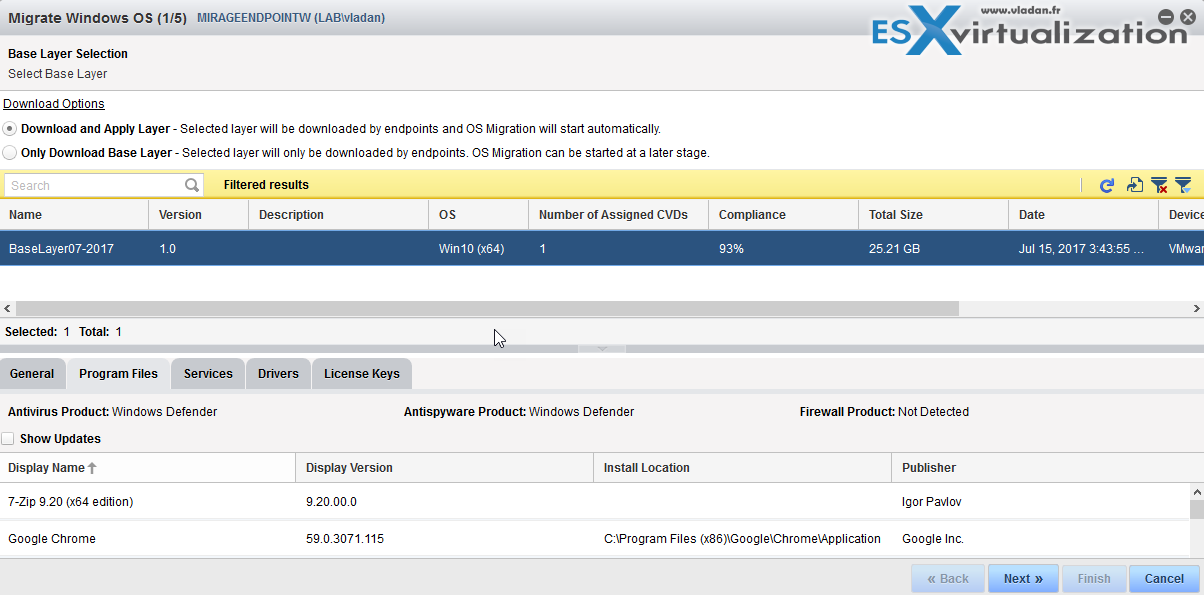Click the Number of Assigned CVDs header

618,215
